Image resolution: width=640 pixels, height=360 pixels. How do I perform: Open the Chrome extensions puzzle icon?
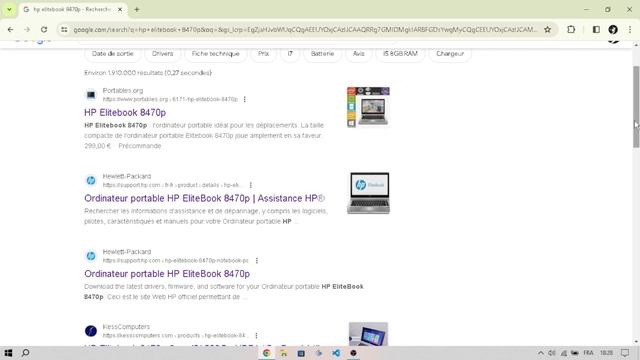[571, 29]
